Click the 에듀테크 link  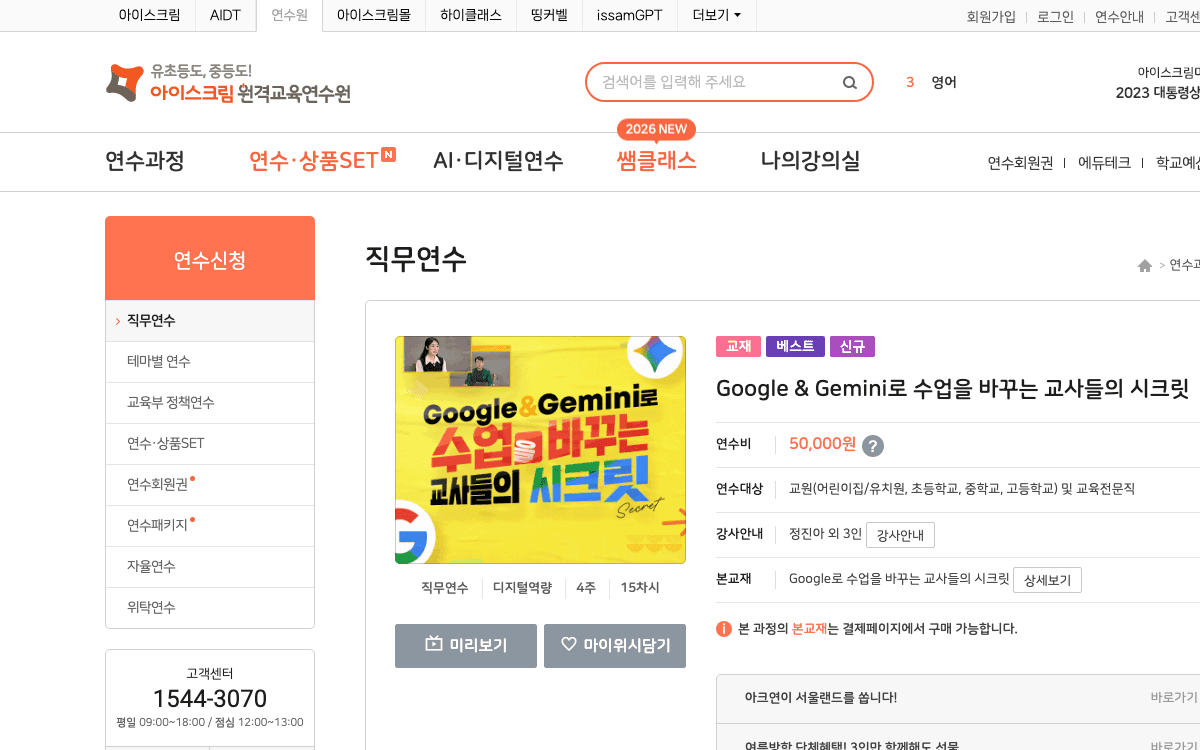click(x=1104, y=162)
